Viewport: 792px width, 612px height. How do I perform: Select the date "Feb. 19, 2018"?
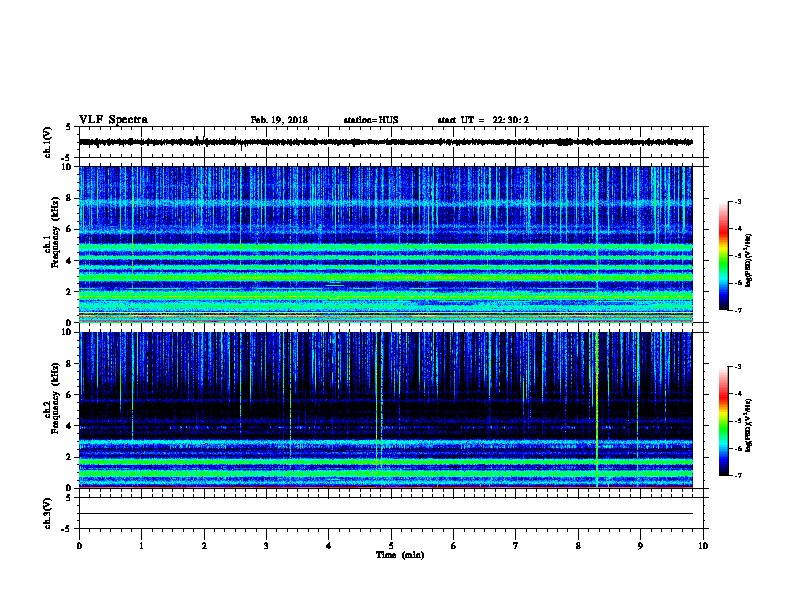279,120
